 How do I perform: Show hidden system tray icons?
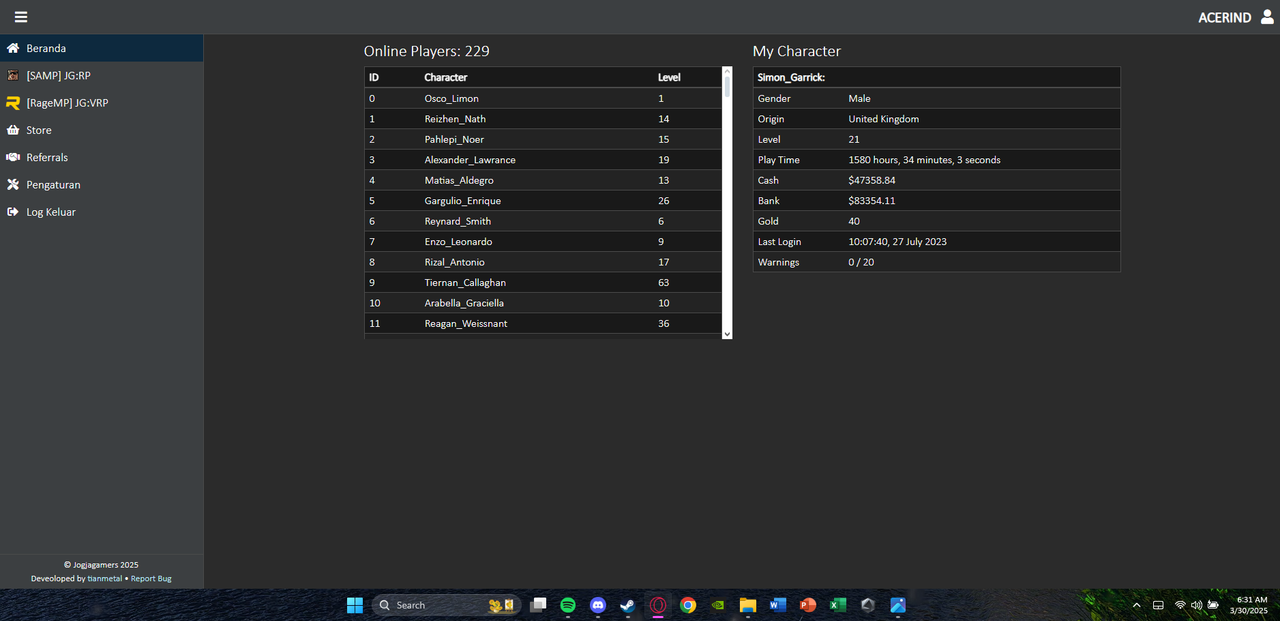1136,605
